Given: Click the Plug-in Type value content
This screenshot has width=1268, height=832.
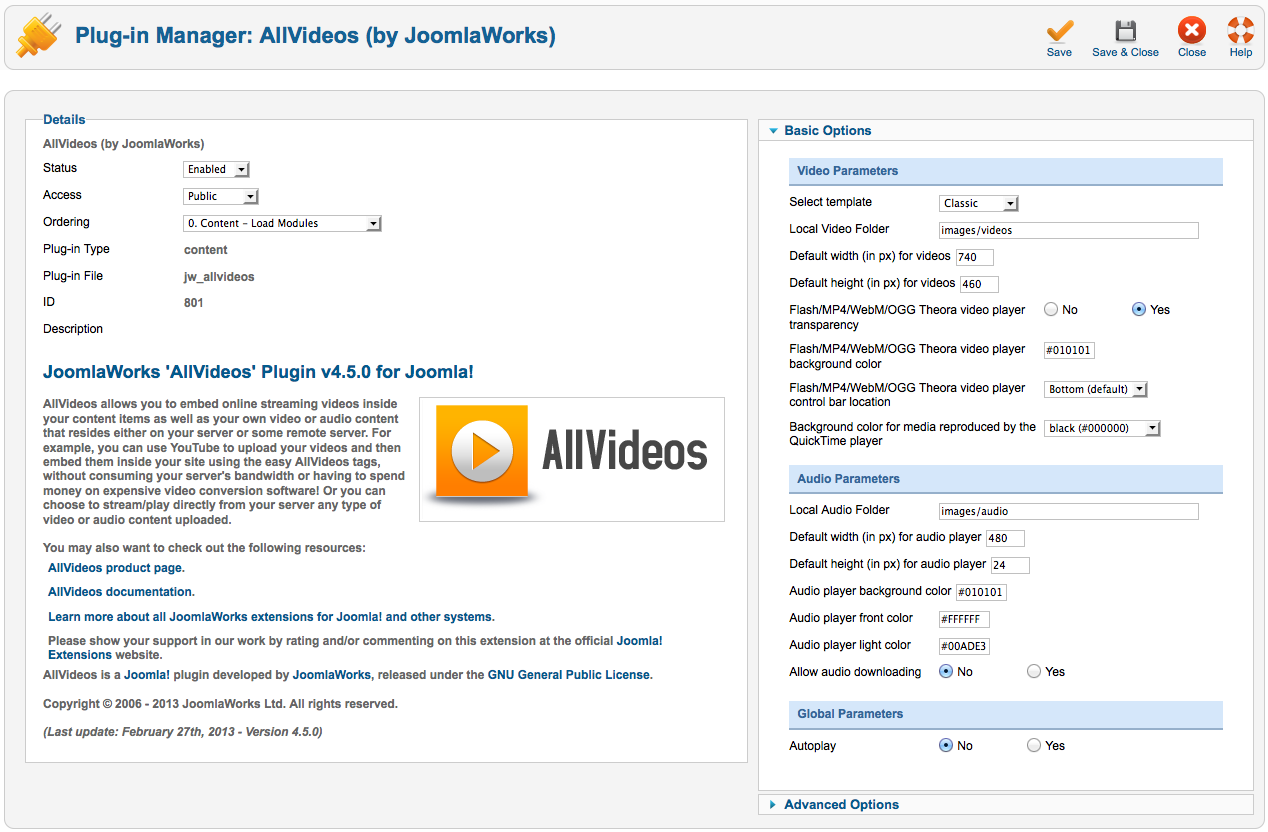Looking at the screenshot, I should click(206, 250).
